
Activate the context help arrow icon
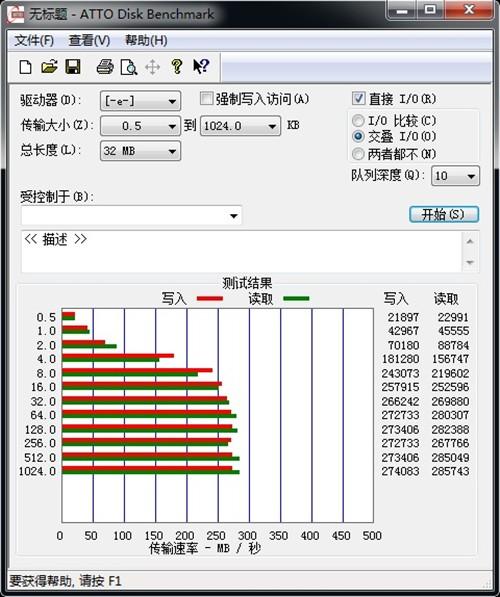click(x=201, y=66)
